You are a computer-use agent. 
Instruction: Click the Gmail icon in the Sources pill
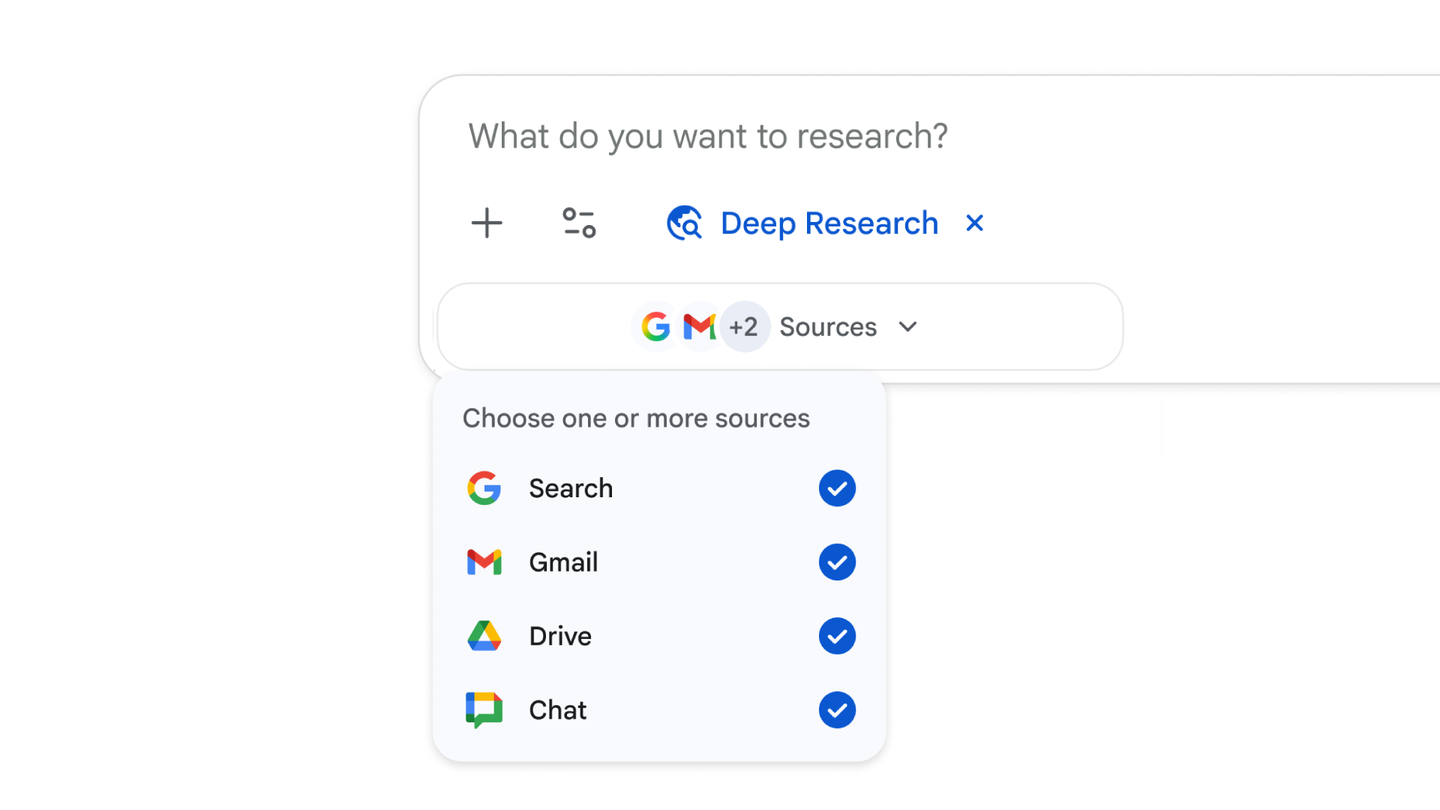[x=698, y=326]
